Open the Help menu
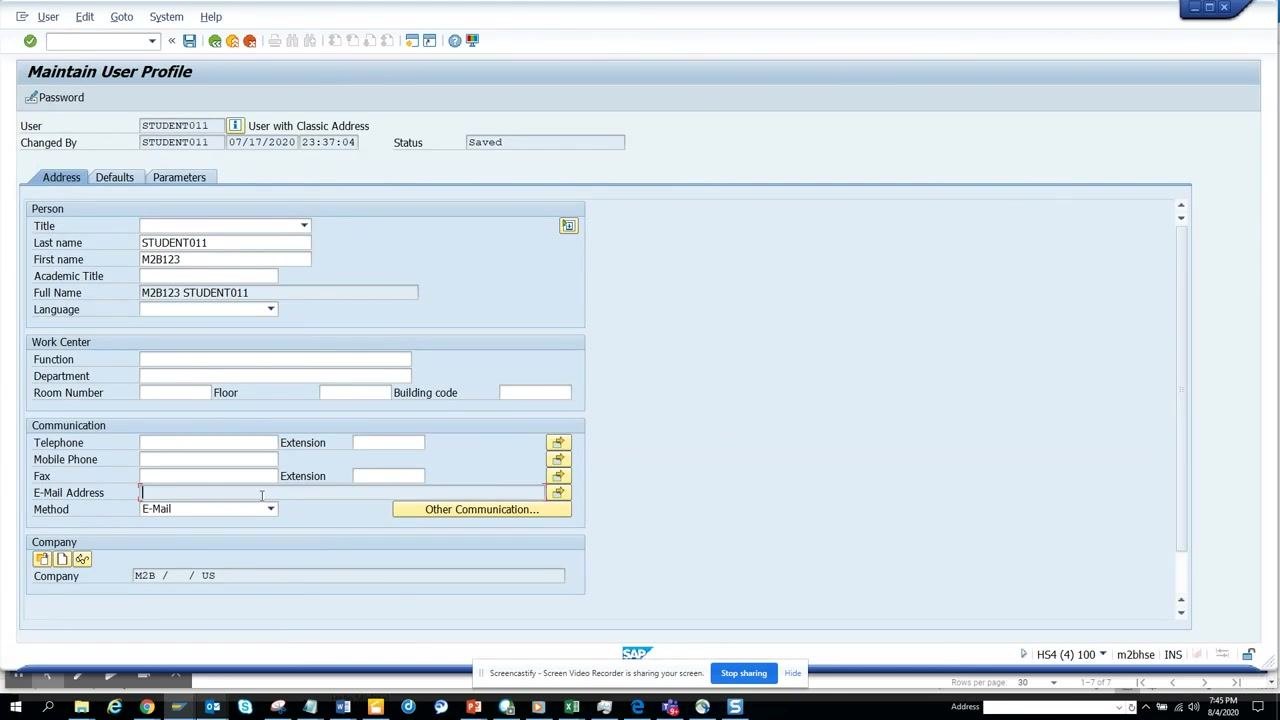 click(211, 17)
